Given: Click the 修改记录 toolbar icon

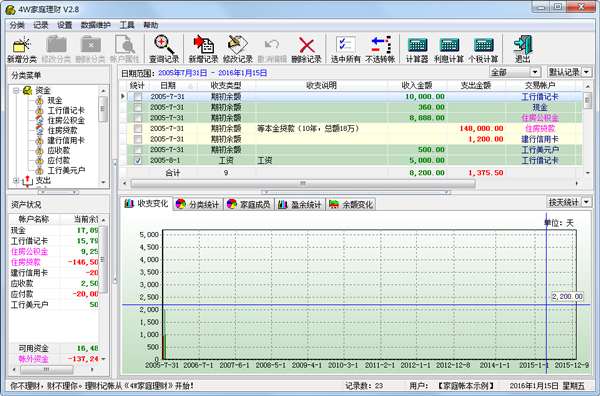Looking at the screenshot, I should pos(238,49).
